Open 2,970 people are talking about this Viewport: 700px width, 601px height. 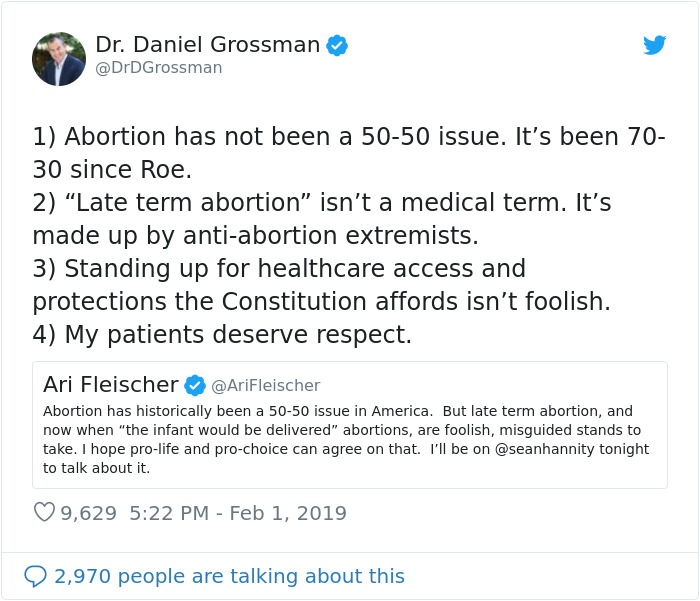tap(229, 576)
